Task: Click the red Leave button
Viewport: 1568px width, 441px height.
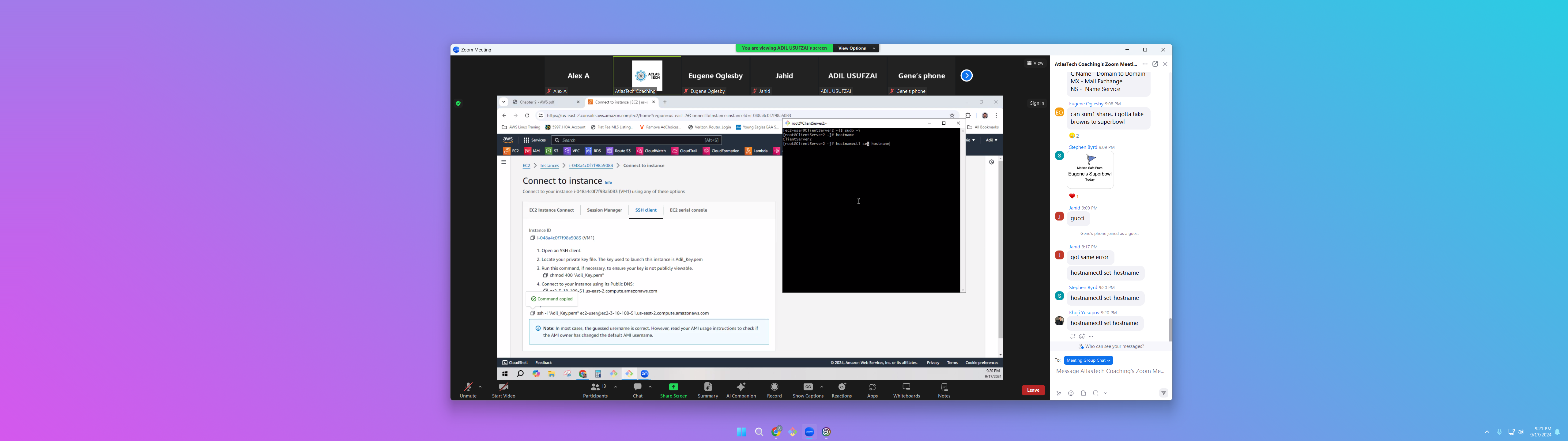Action: (x=1033, y=390)
